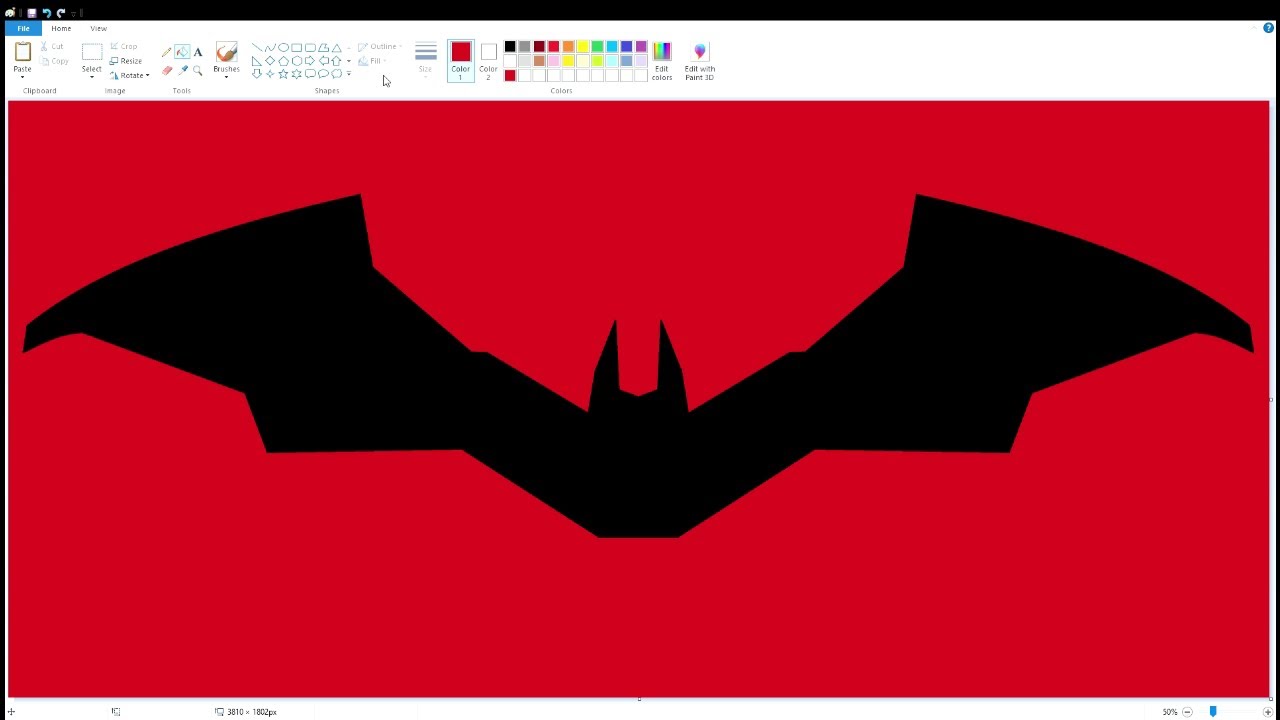Click the 50% zoom level text
This screenshot has width=1280, height=720.
point(1169,712)
